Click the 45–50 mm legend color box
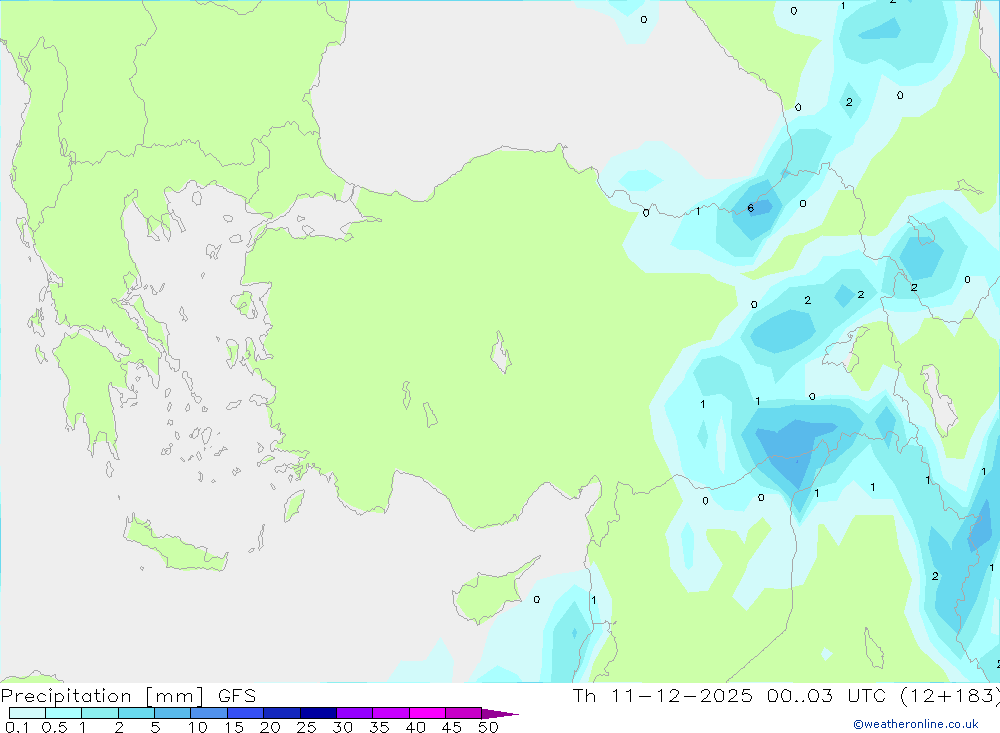1000x733 pixels. point(463,713)
